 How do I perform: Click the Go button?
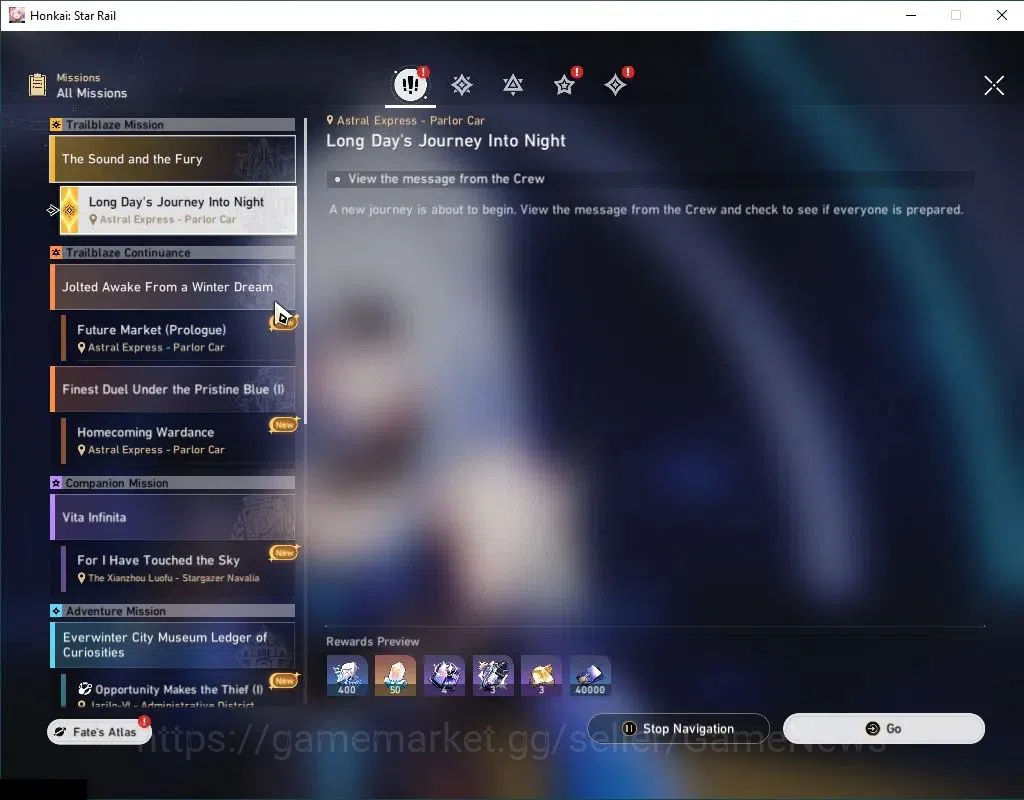[884, 728]
